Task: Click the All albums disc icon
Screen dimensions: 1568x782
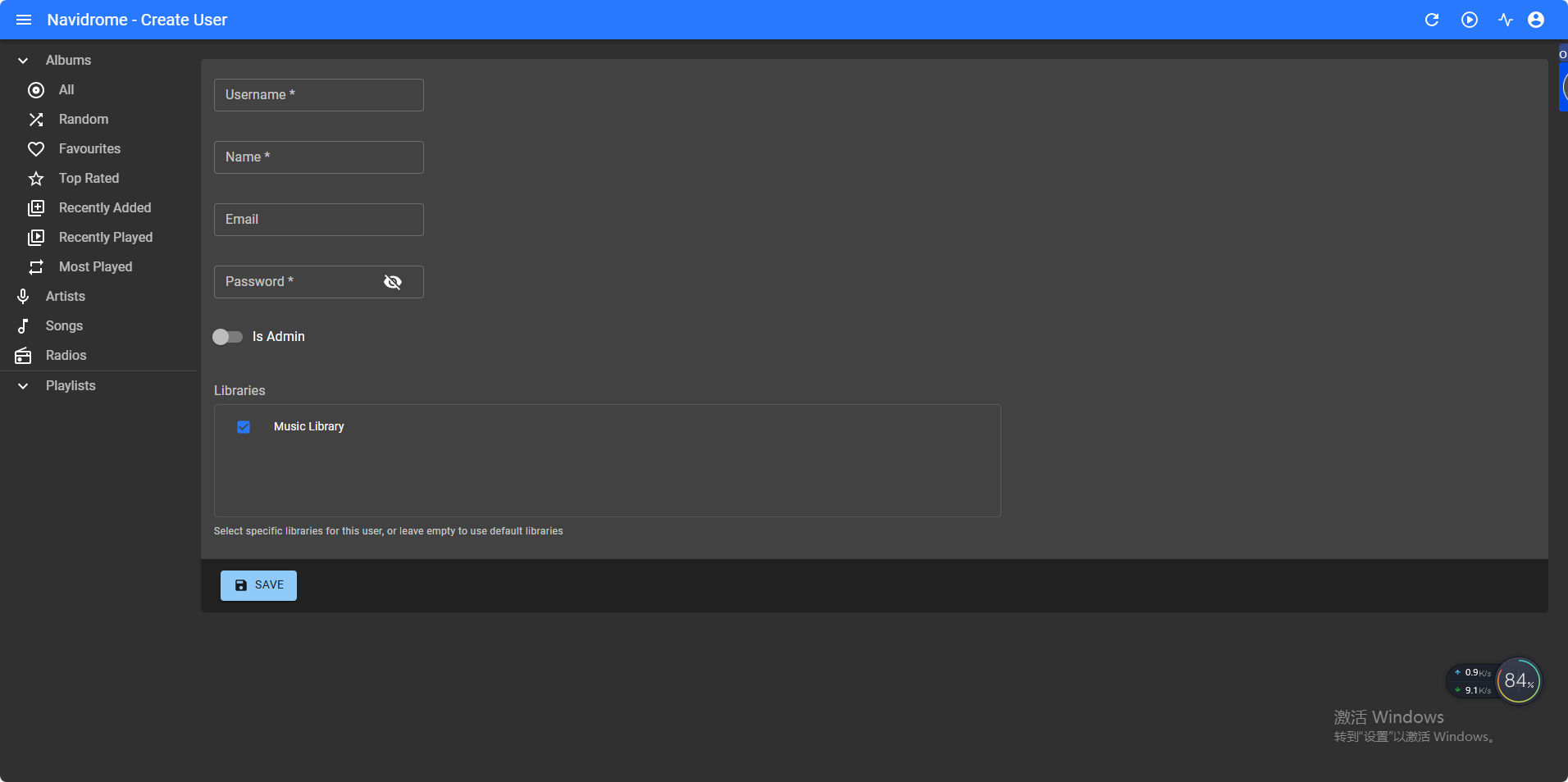Action: coord(36,90)
